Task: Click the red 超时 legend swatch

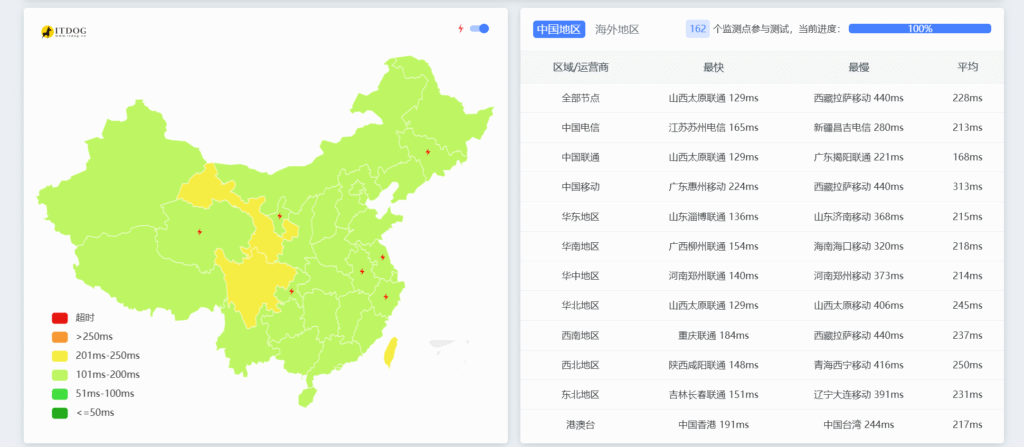Action: click(x=60, y=318)
